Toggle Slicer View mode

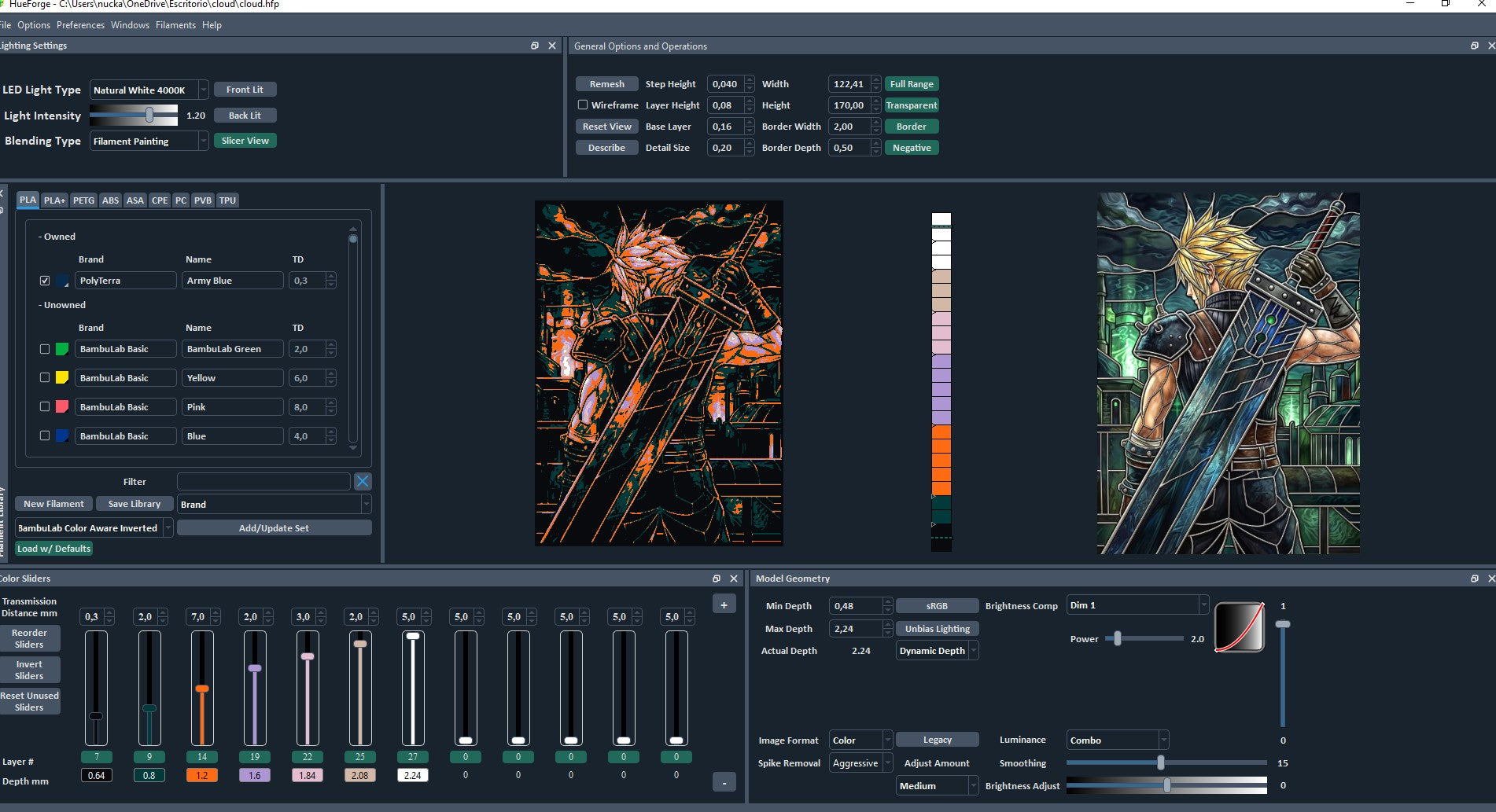coord(245,141)
